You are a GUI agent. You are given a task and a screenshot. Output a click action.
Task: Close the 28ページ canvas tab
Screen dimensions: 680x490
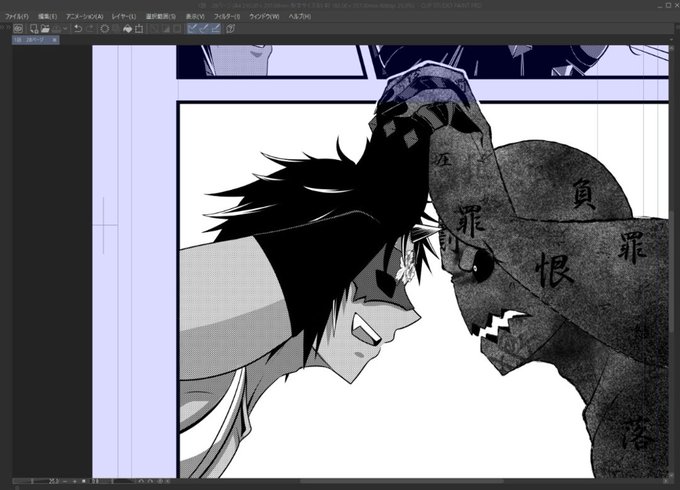click(x=55, y=39)
